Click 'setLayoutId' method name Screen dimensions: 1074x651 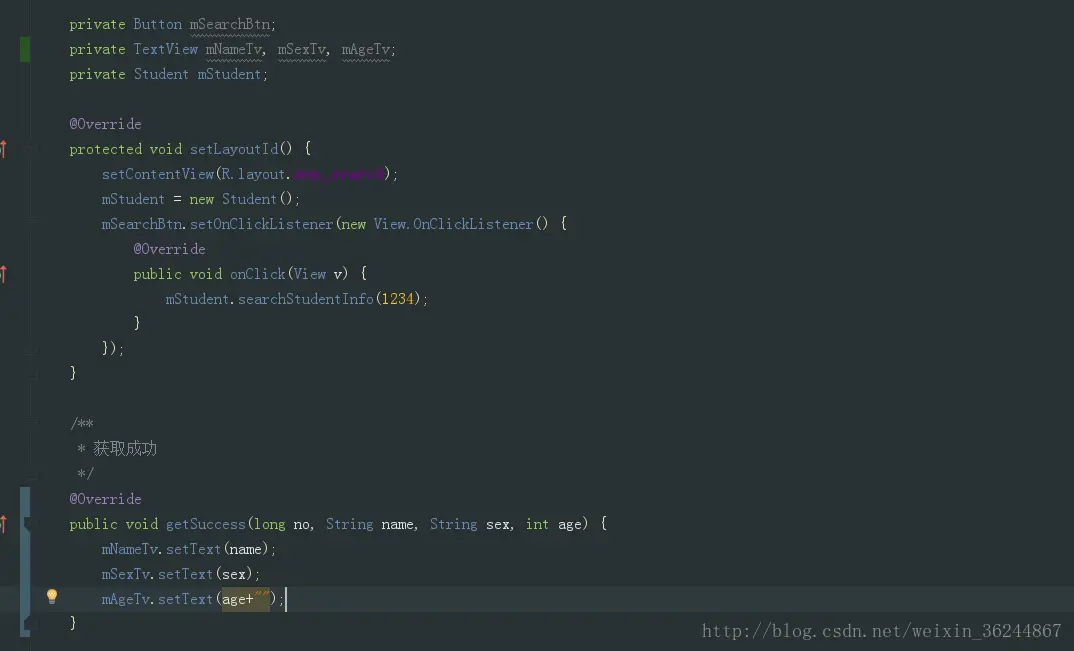pyautogui.click(x=234, y=149)
